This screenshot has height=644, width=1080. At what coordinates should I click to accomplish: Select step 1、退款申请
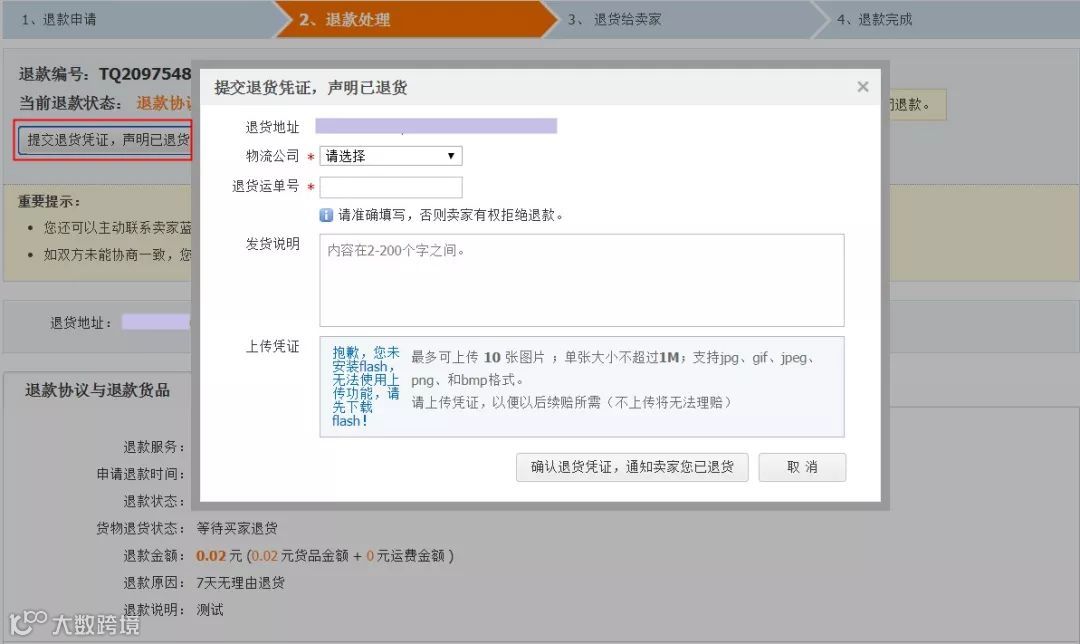pyautogui.click(x=59, y=19)
